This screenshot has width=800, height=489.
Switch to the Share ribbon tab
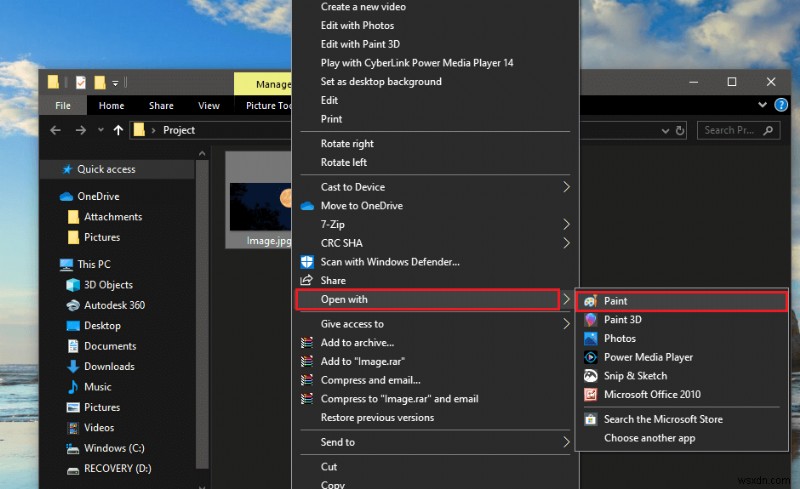pyautogui.click(x=161, y=106)
